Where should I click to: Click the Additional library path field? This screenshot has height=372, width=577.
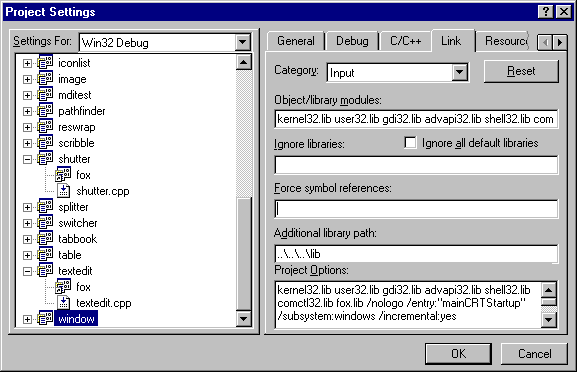pyautogui.click(x=416, y=254)
